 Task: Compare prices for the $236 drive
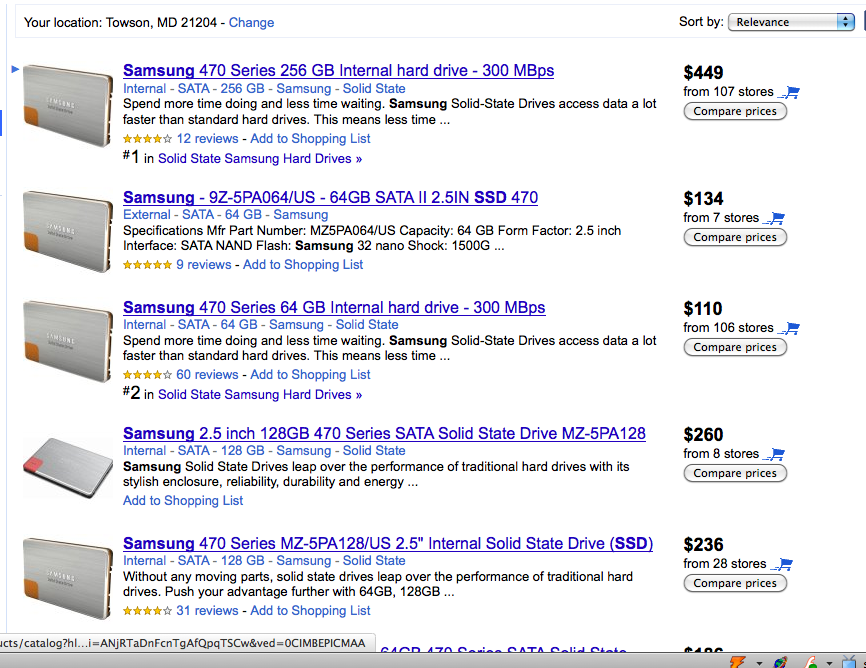point(735,583)
